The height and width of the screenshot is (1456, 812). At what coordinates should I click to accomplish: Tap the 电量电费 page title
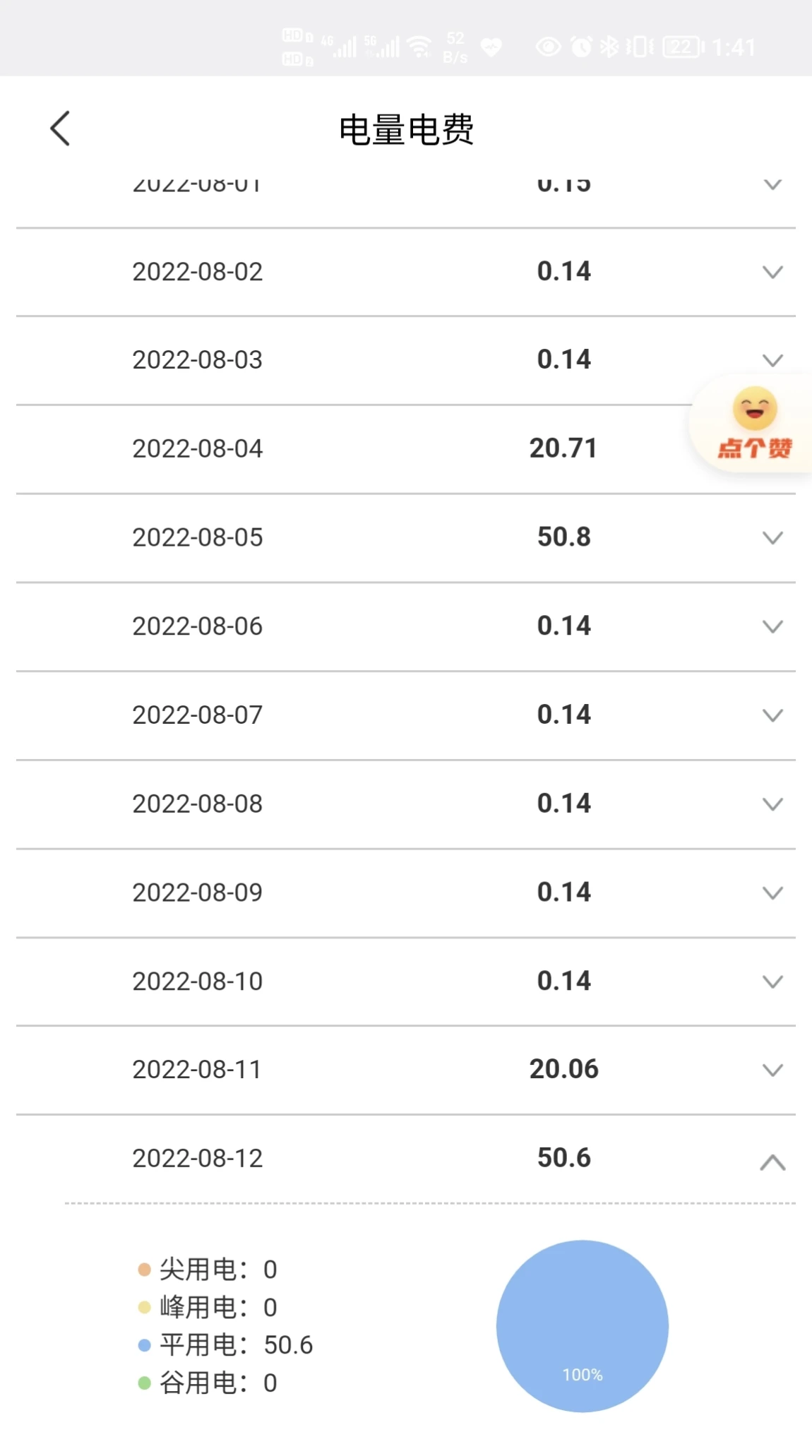coord(406,130)
